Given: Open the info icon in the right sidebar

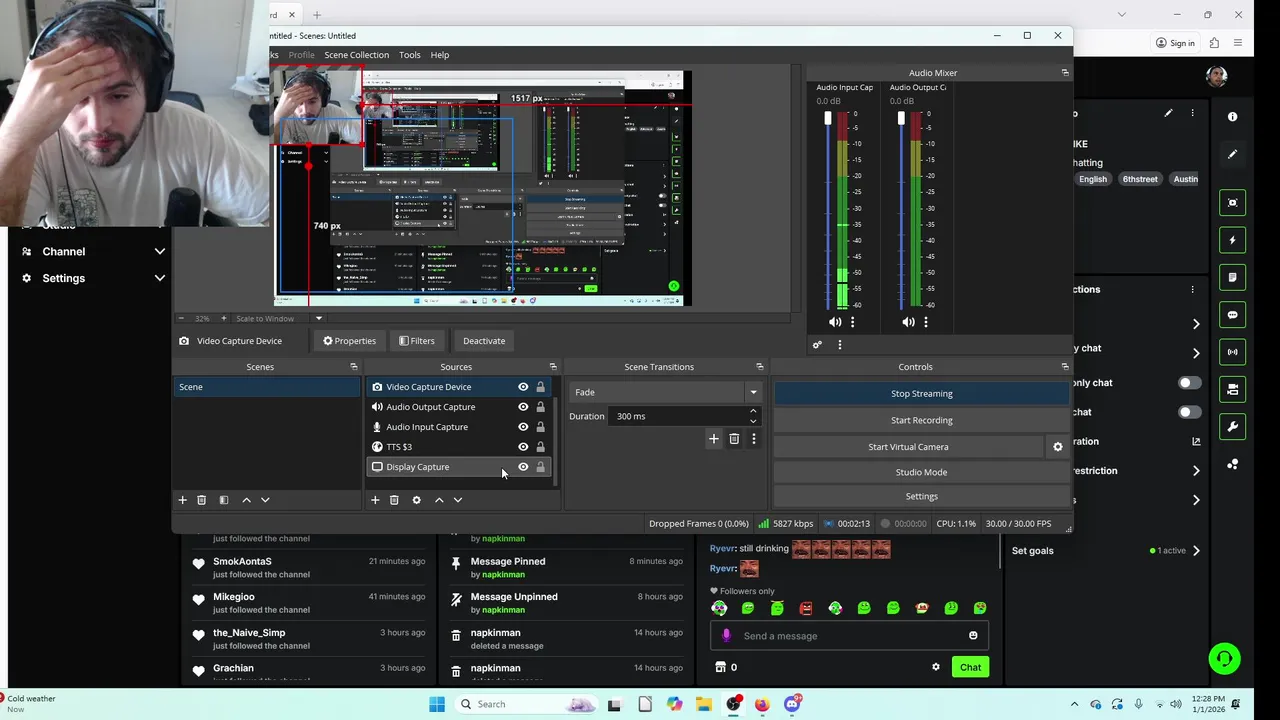Looking at the screenshot, I should [x=1233, y=117].
